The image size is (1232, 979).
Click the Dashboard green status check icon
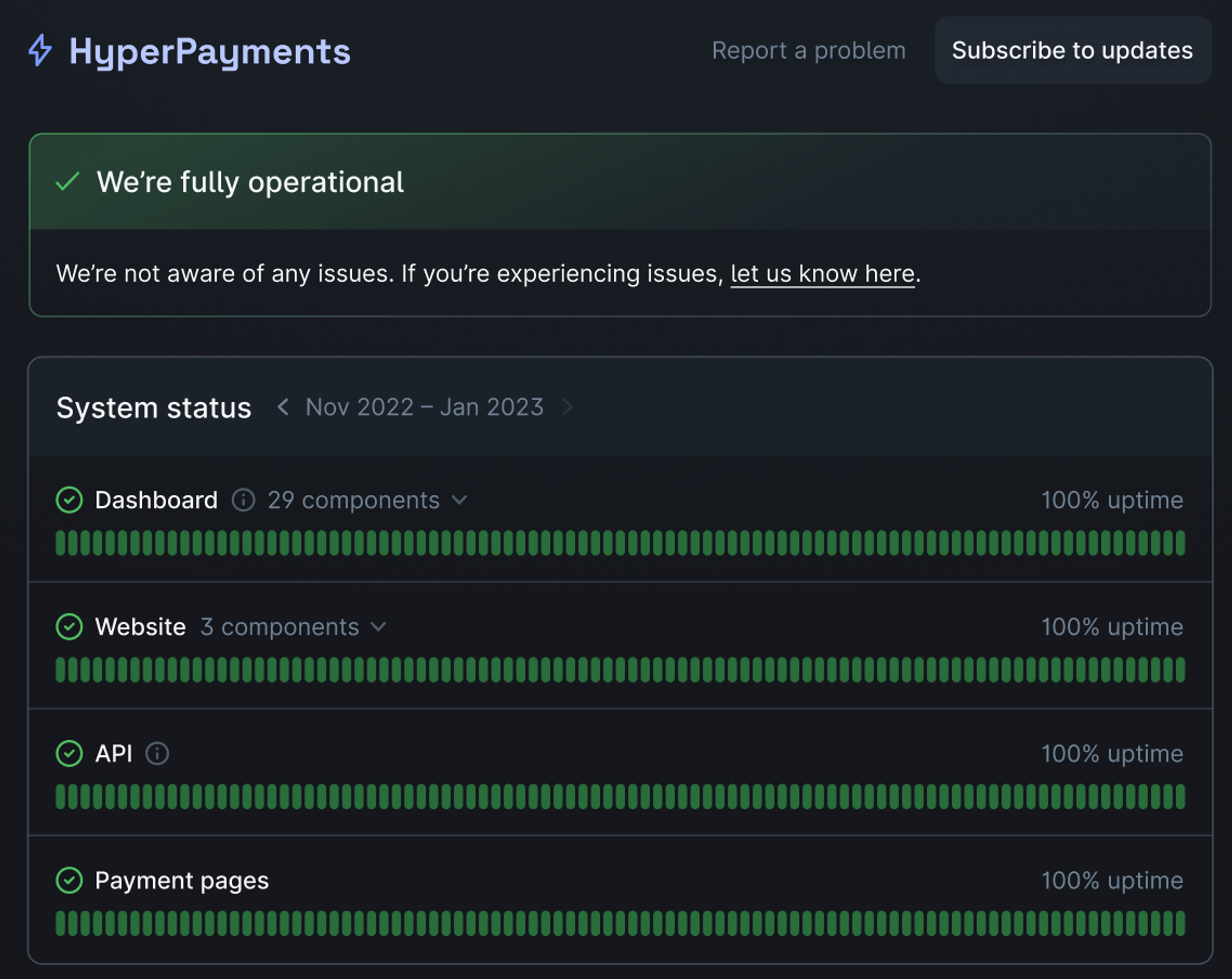69,500
